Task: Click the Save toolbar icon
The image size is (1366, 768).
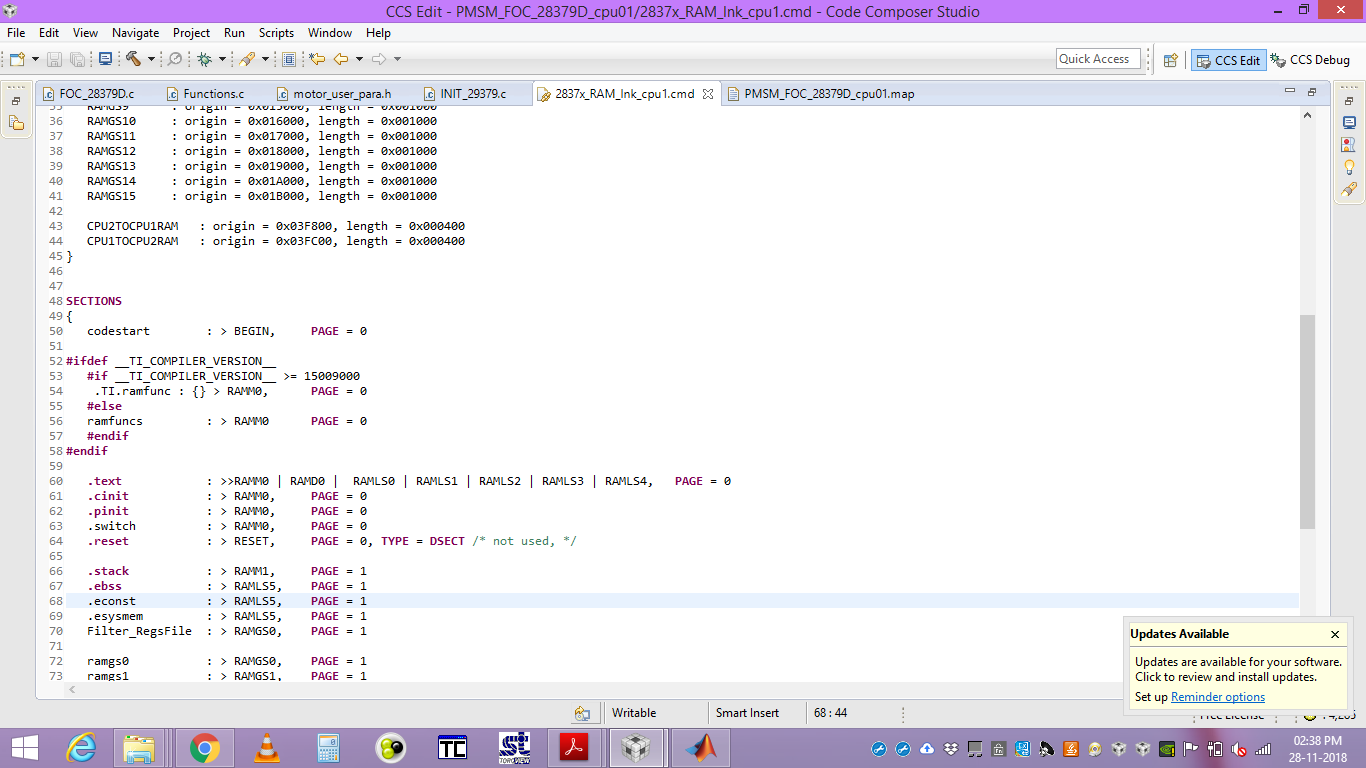Action: pyautogui.click(x=53, y=59)
